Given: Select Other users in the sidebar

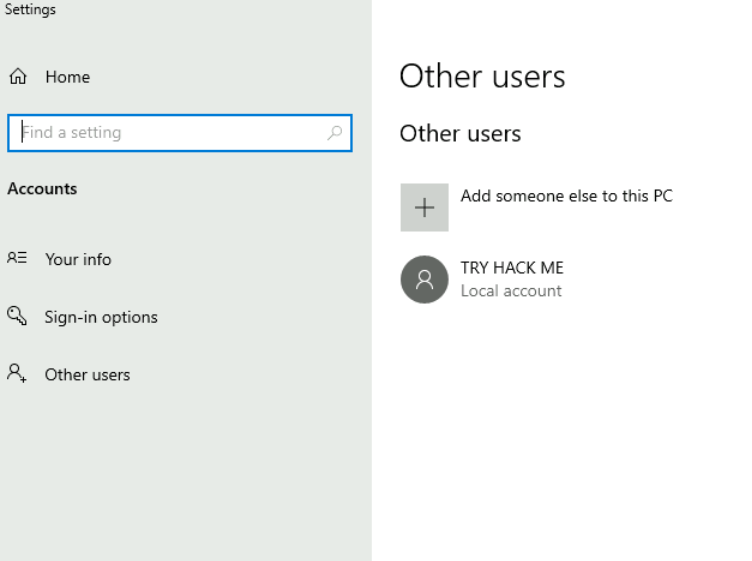Looking at the screenshot, I should point(87,375).
